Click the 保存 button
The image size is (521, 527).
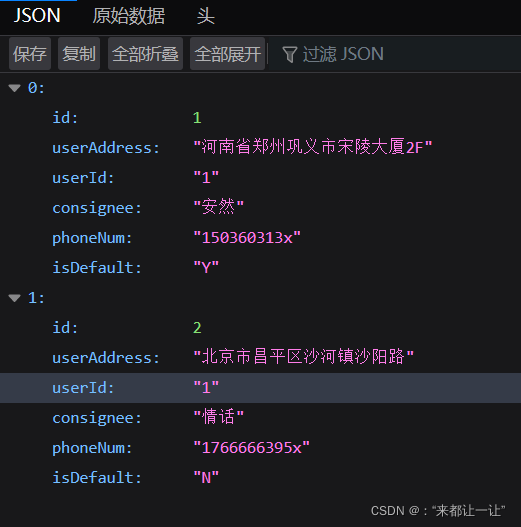tap(30, 54)
